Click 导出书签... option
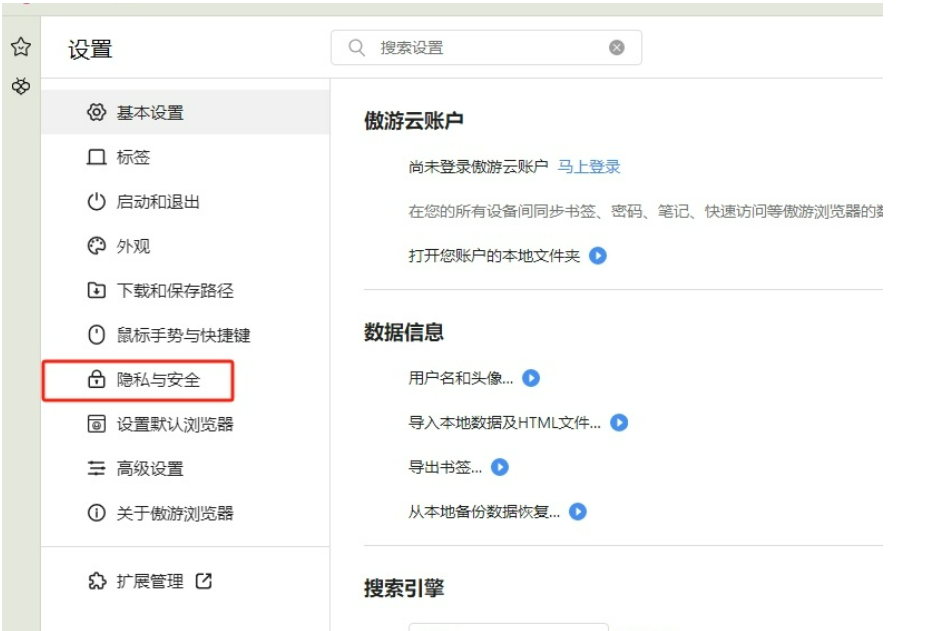This screenshot has width=939, height=631. point(445,467)
